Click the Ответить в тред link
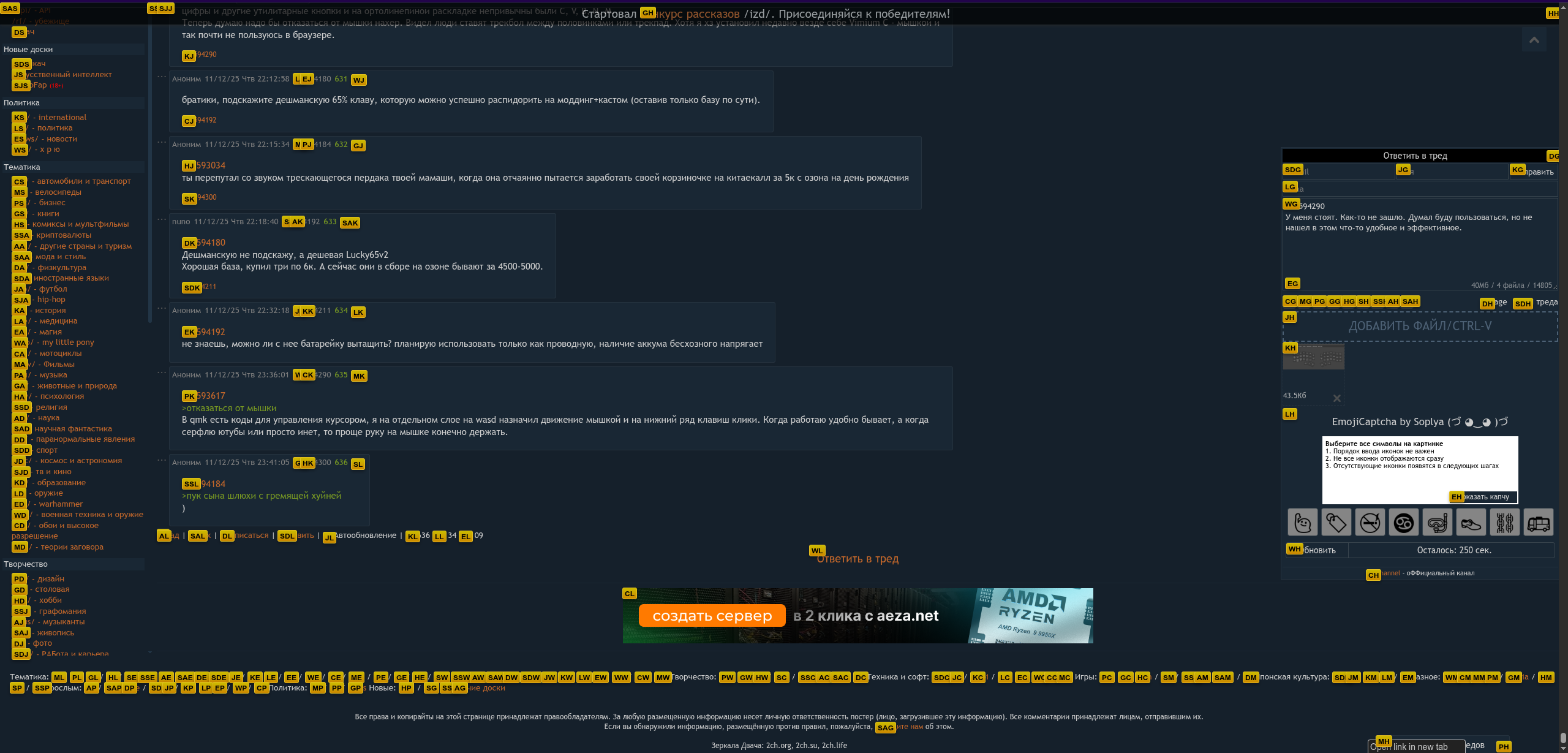This screenshot has width=1568, height=753. (858, 559)
